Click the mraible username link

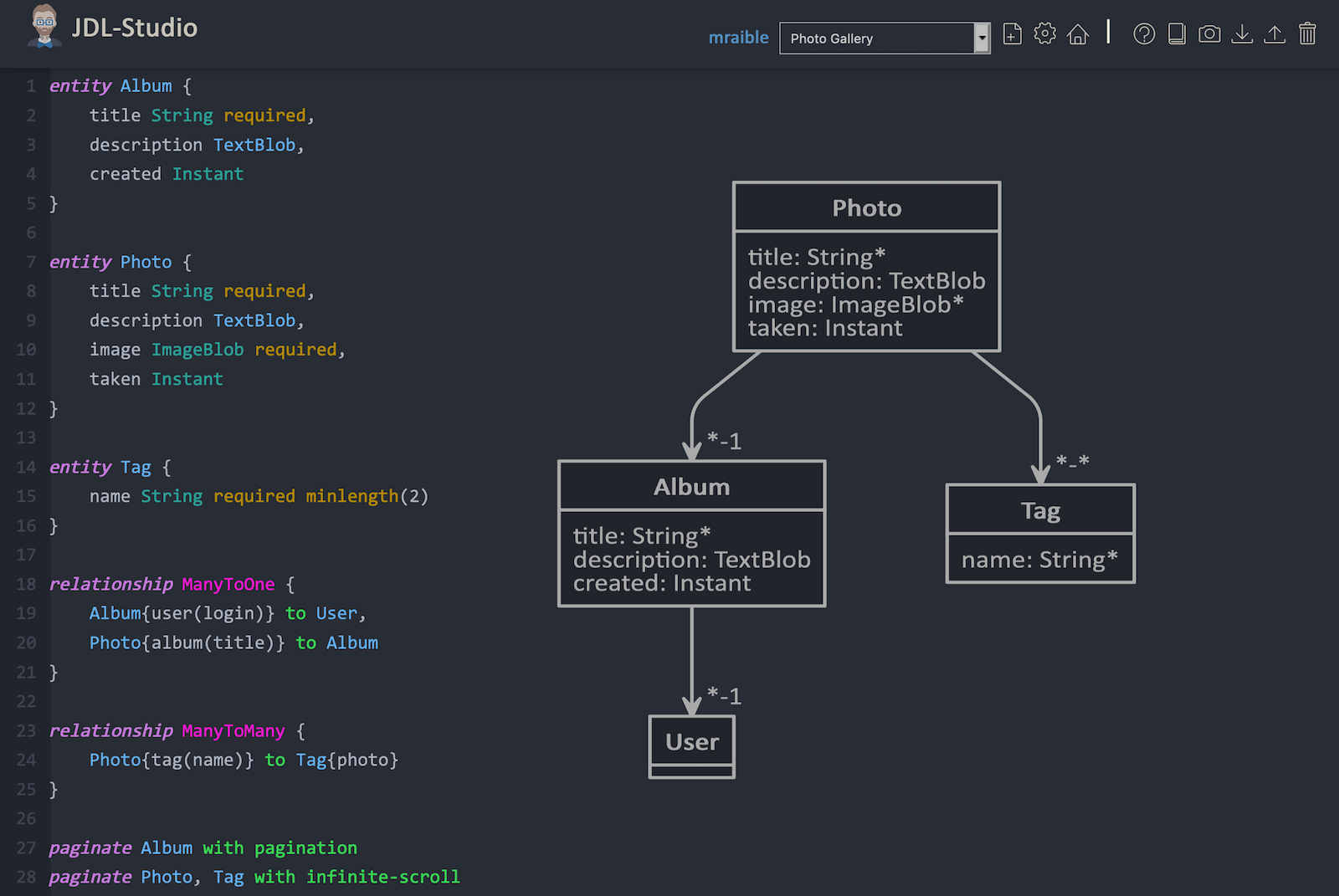pyautogui.click(x=738, y=38)
